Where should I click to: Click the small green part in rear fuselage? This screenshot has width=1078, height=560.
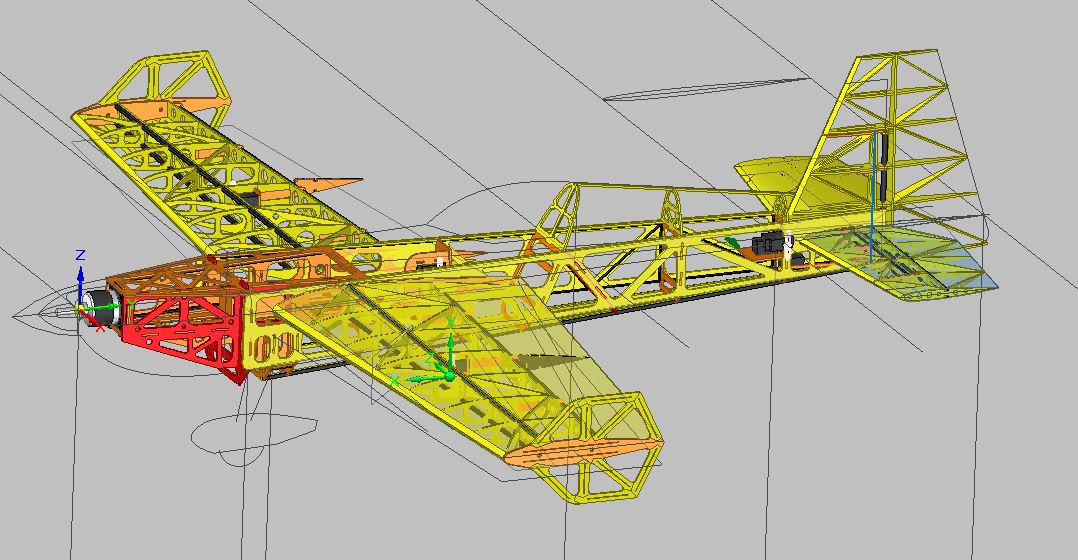[733, 242]
